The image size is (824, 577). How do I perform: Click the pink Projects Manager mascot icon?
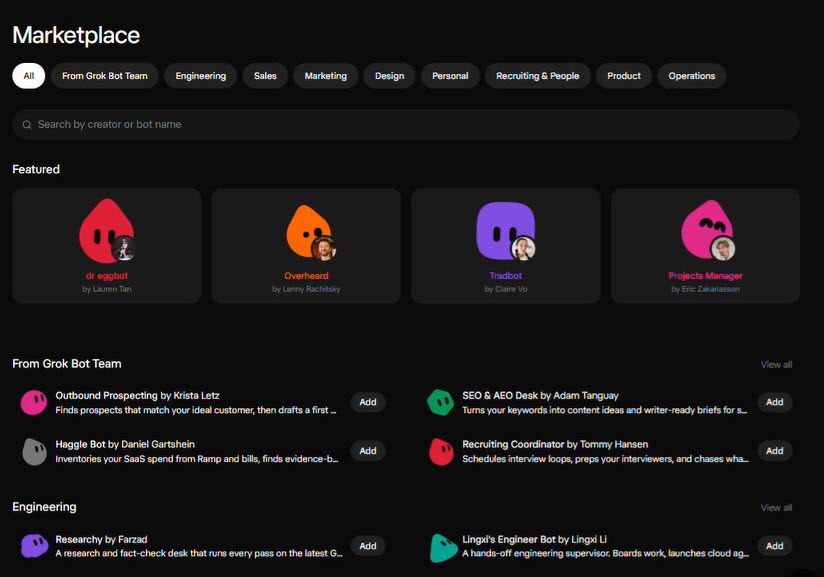click(705, 229)
